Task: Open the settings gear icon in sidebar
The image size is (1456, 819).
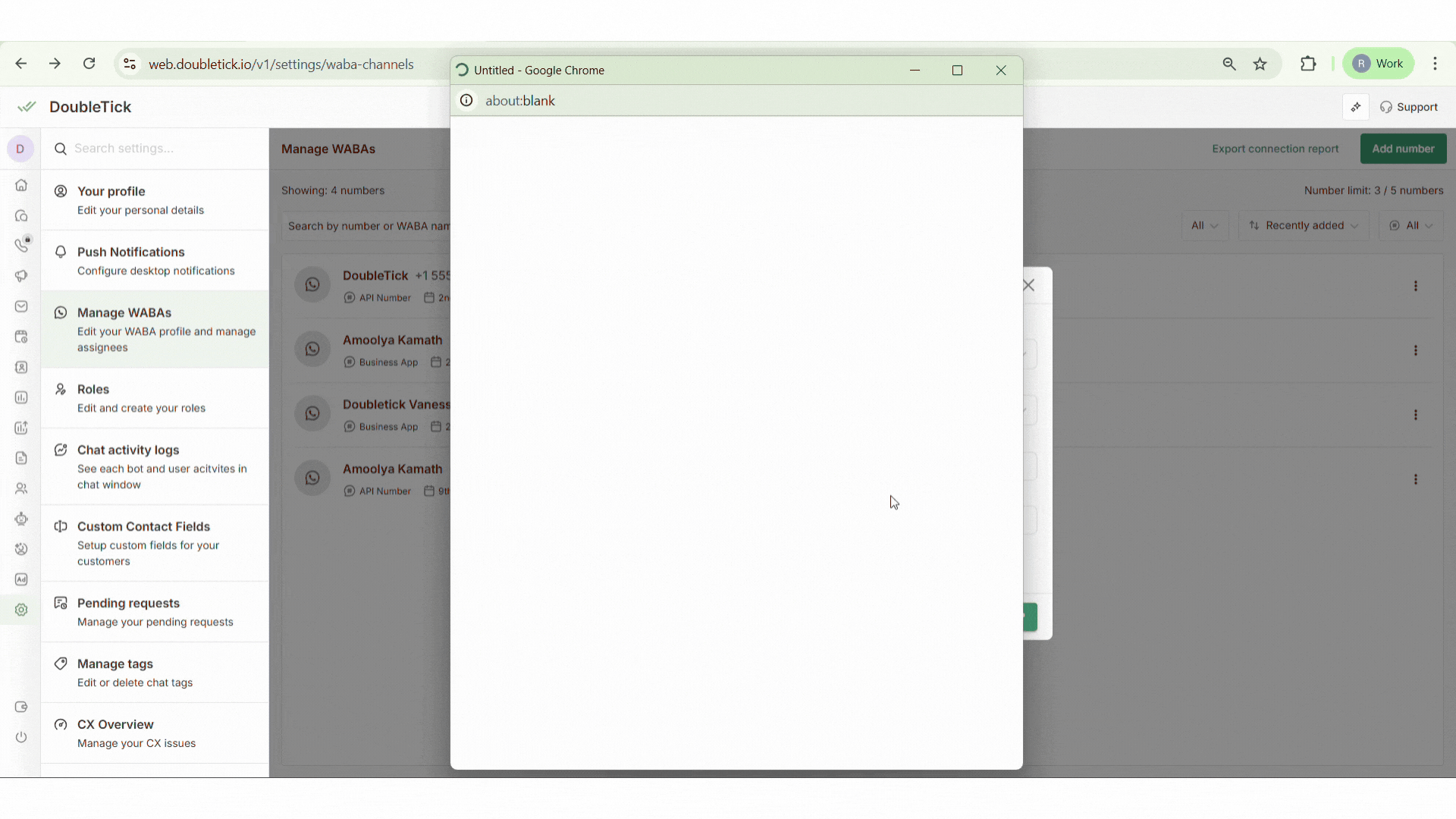Action: coord(21,610)
